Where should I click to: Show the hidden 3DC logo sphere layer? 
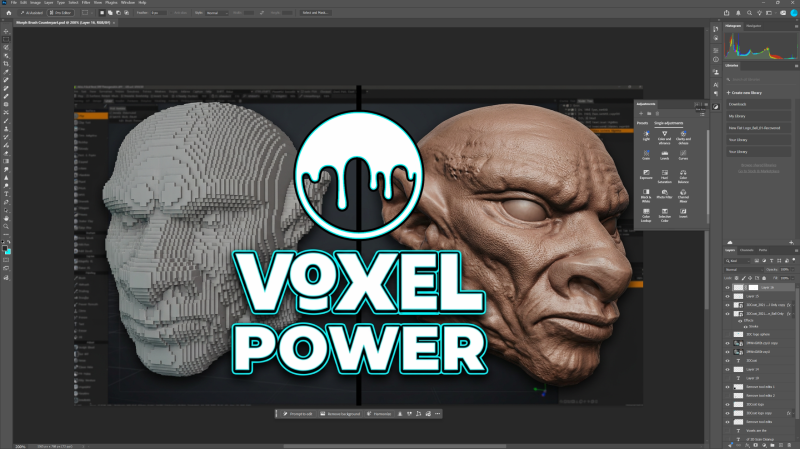pos(728,334)
